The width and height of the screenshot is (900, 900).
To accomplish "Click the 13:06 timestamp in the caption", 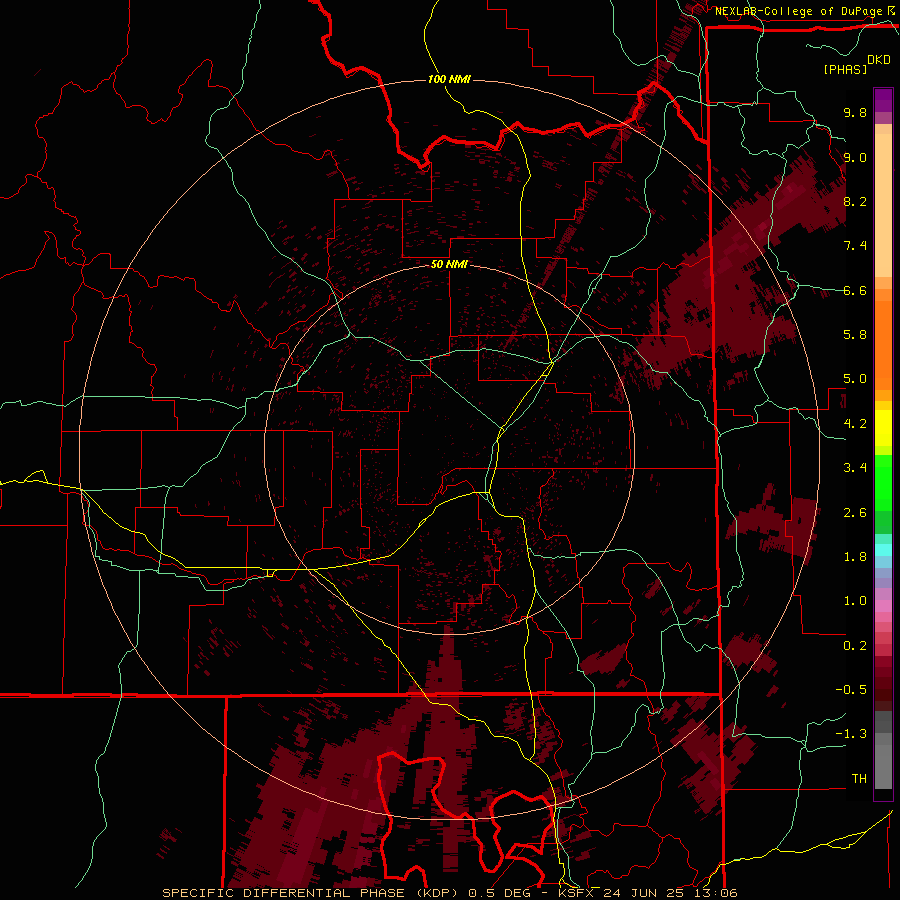I will pos(717,893).
